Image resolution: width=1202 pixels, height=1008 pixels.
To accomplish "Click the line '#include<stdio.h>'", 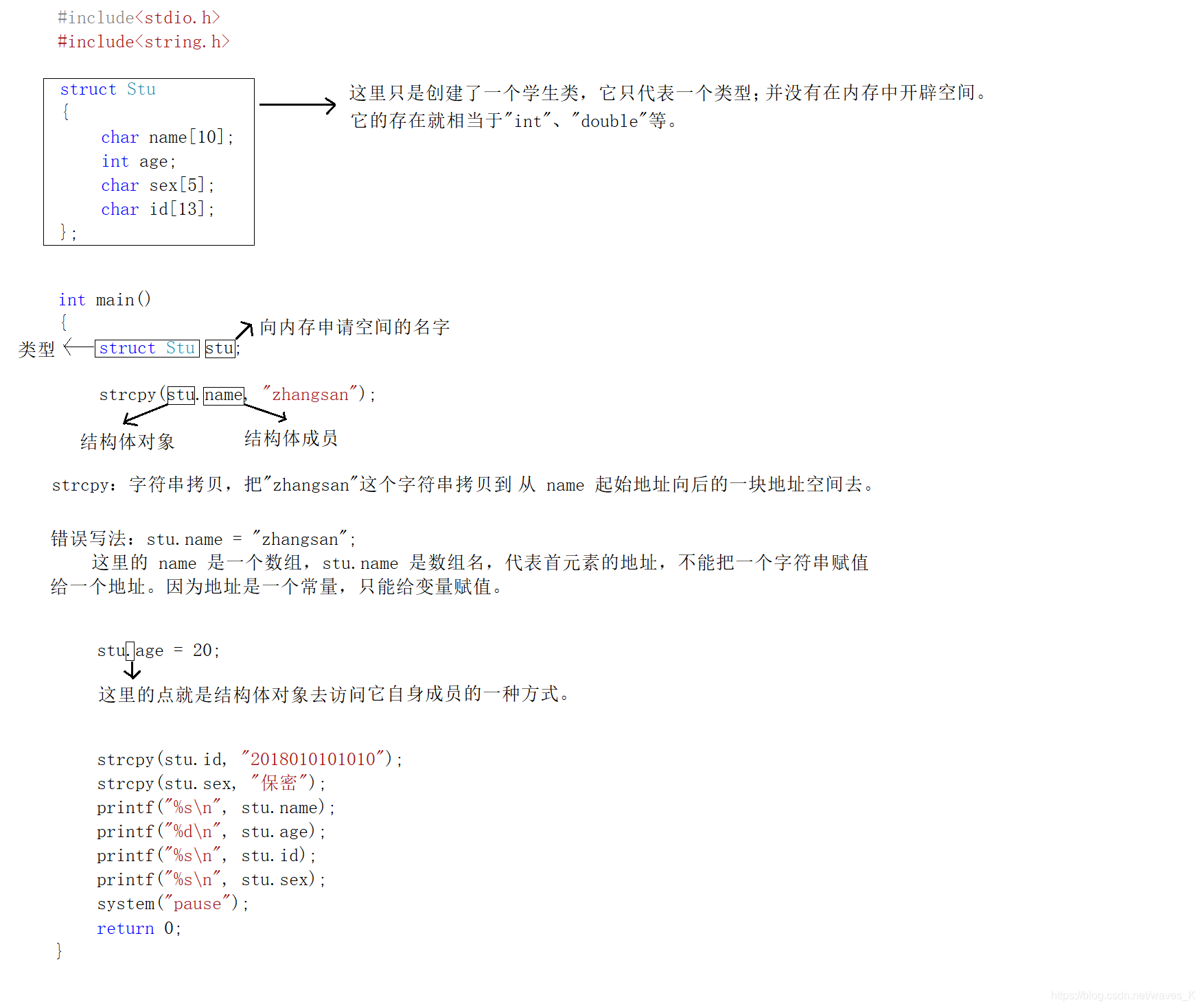I will point(139,18).
